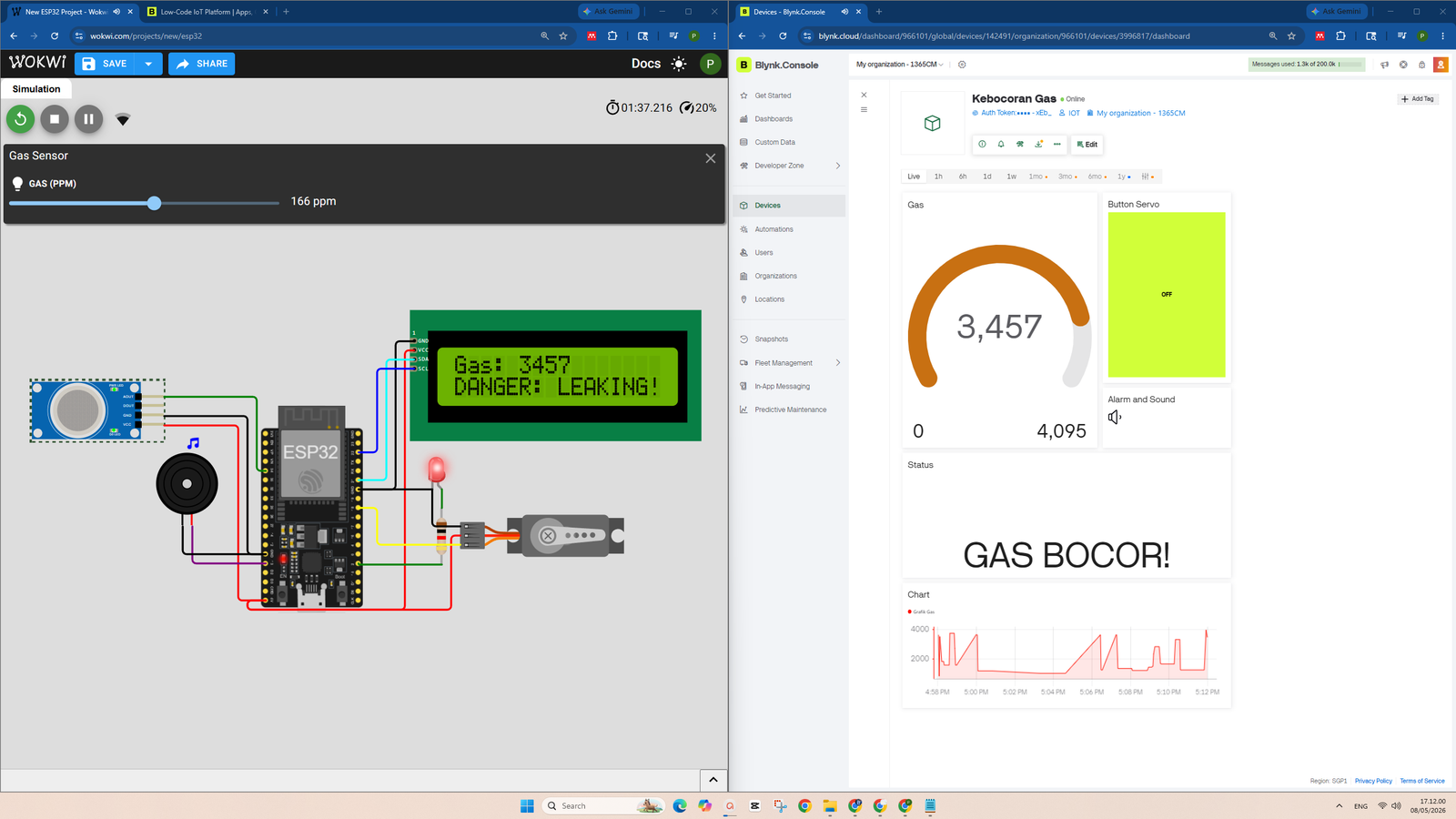Image resolution: width=1456 pixels, height=819 pixels.
Task: Open Get Started in Blynk sidebar
Action: (x=773, y=96)
